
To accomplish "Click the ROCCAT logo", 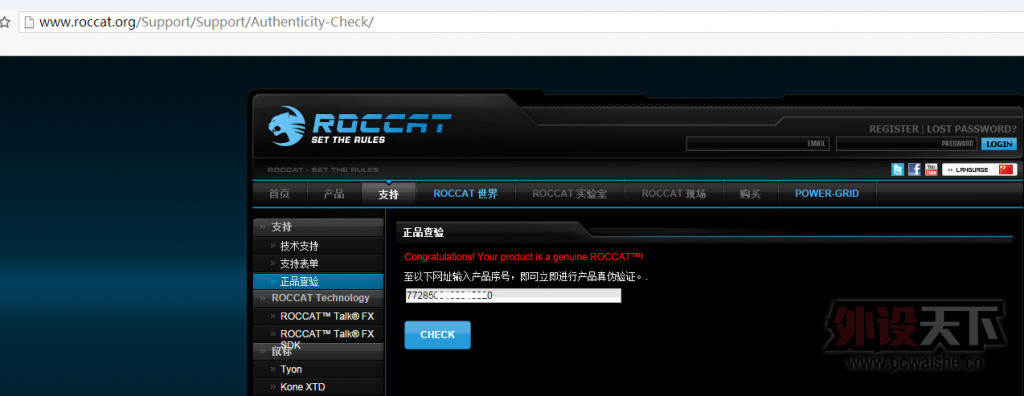I will (359, 126).
